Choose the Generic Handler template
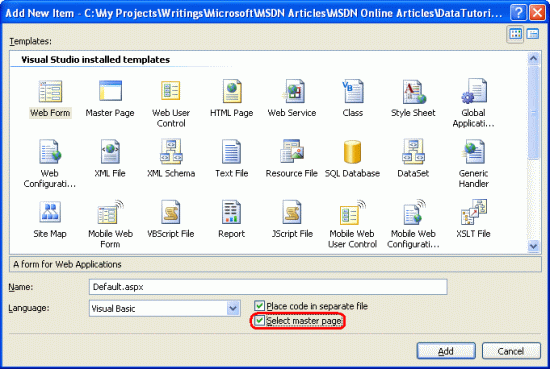Screen dimensions: 550x369 pos(473,163)
